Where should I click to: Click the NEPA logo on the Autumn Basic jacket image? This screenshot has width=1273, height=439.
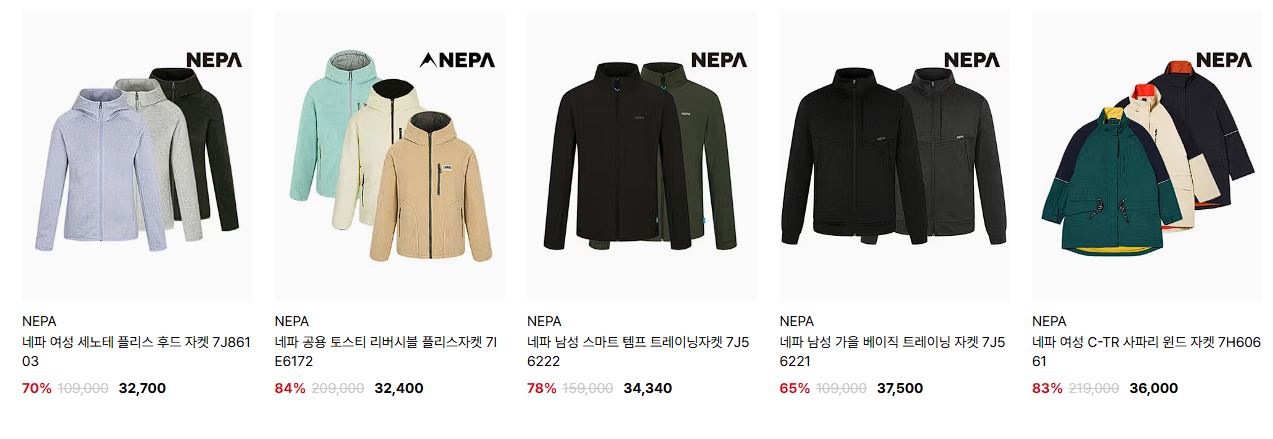972,60
